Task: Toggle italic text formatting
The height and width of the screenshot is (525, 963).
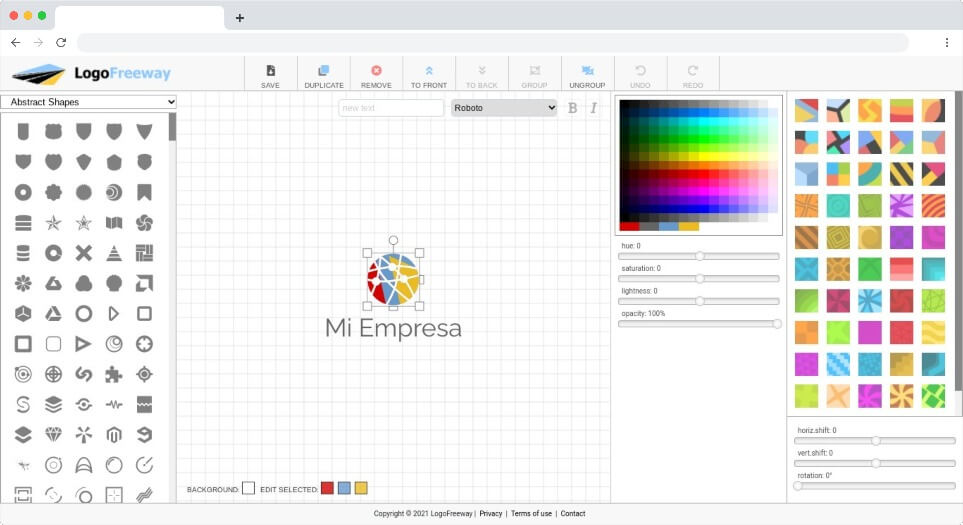Action: (x=593, y=108)
